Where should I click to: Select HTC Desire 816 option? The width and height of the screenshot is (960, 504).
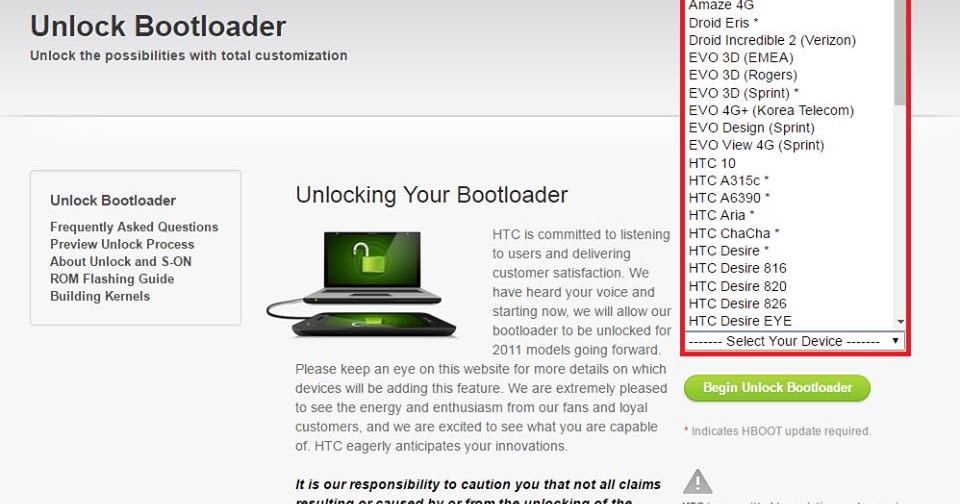click(x=737, y=268)
